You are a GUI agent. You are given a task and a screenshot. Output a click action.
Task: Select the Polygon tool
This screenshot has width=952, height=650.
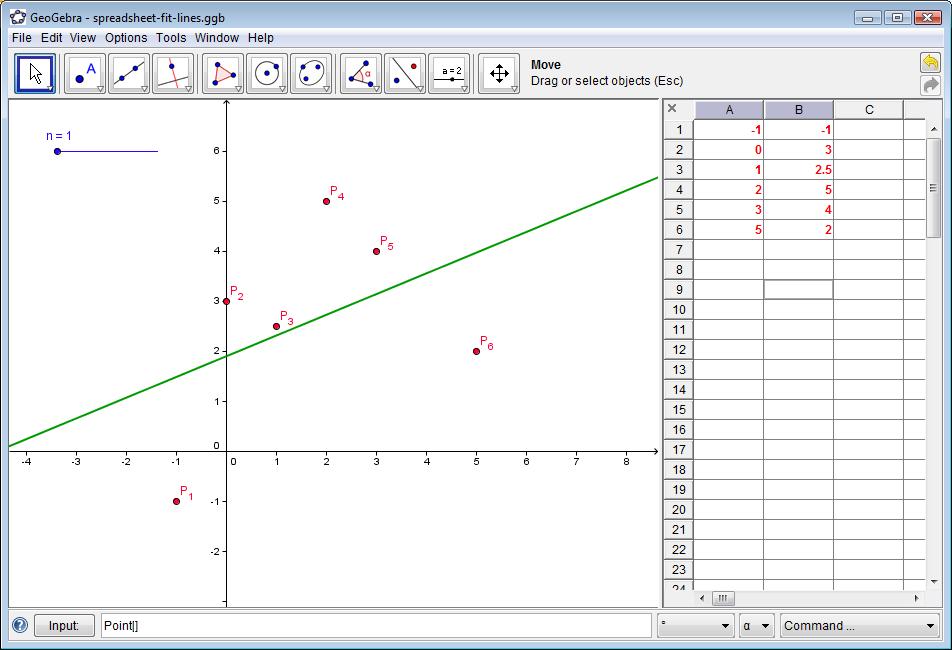pos(223,73)
